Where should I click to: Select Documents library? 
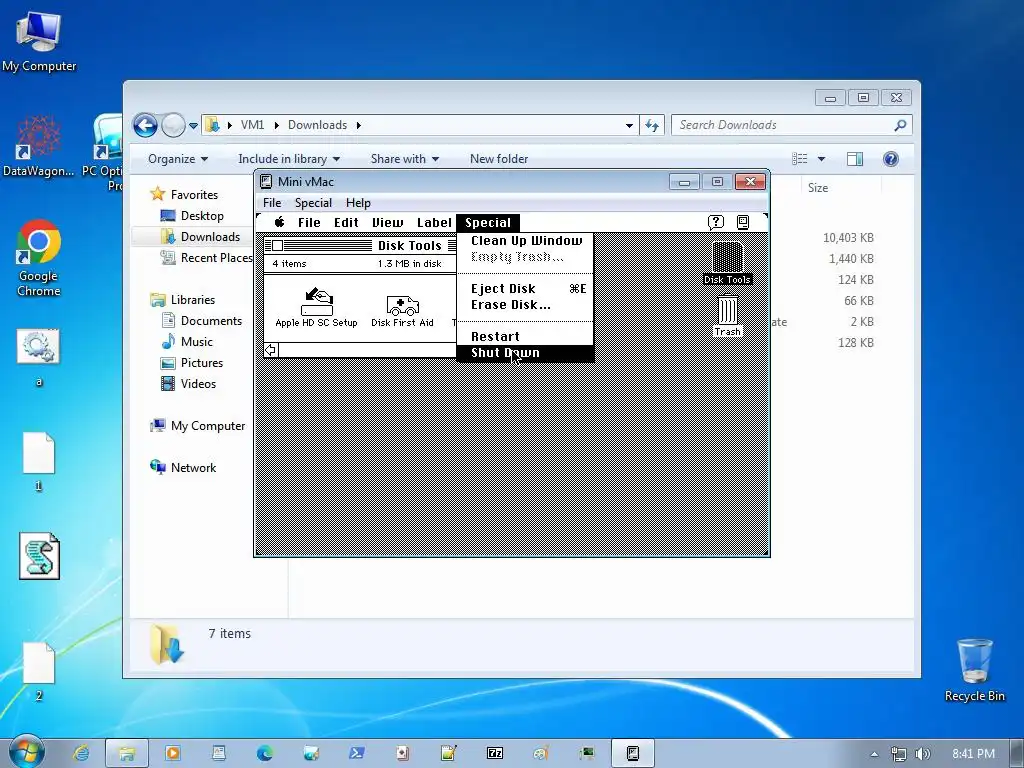202,321
